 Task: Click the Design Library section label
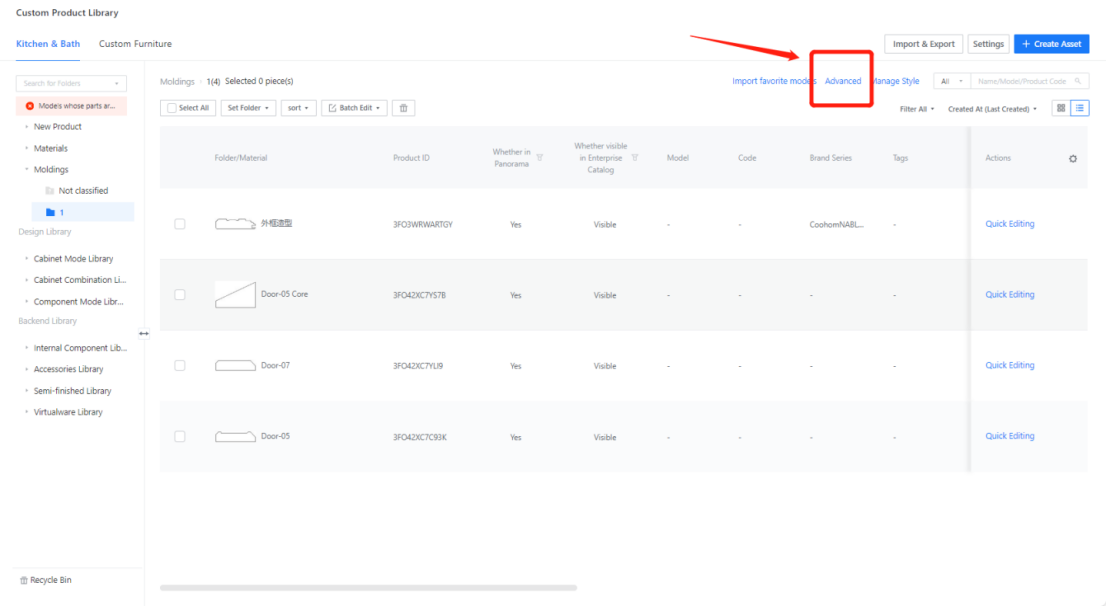coord(44,232)
